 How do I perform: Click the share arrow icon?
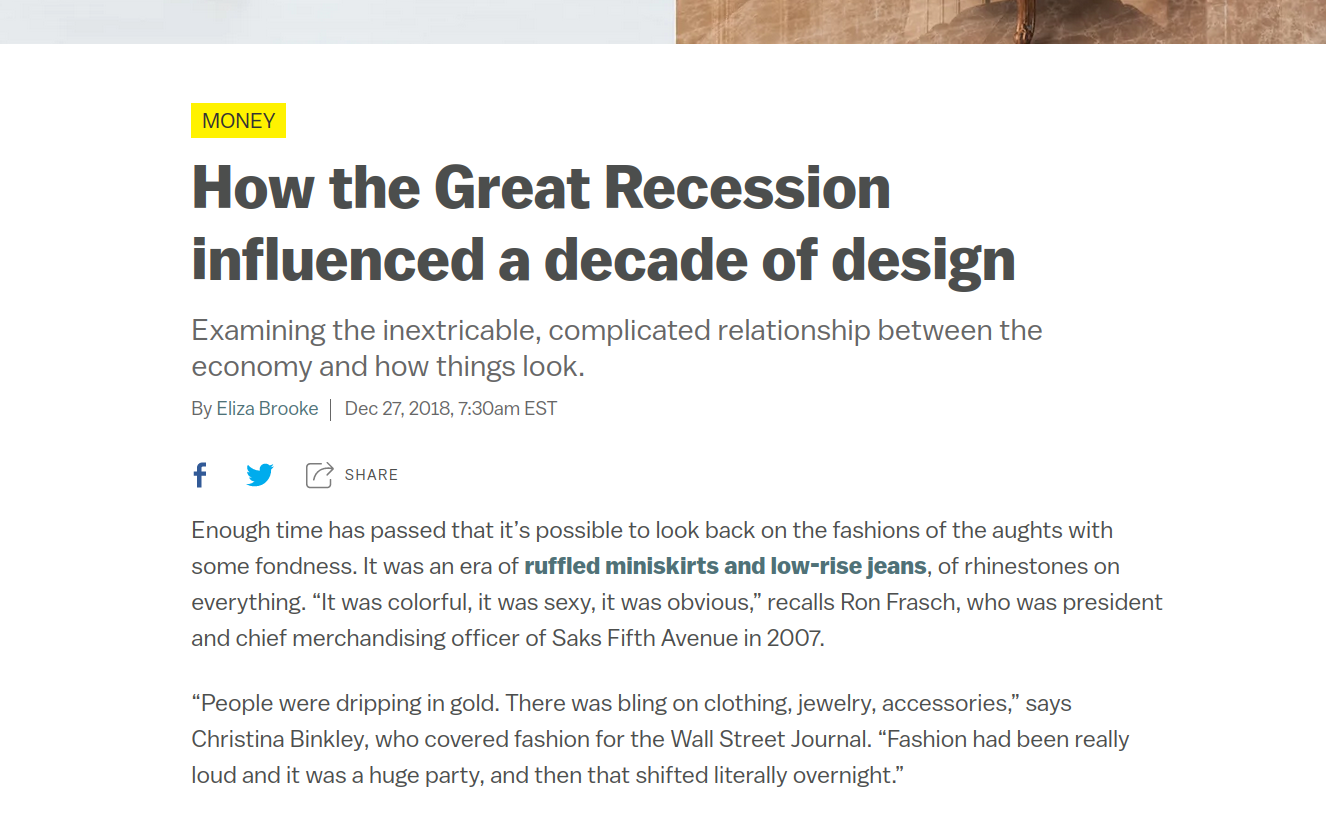click(319, 475)
